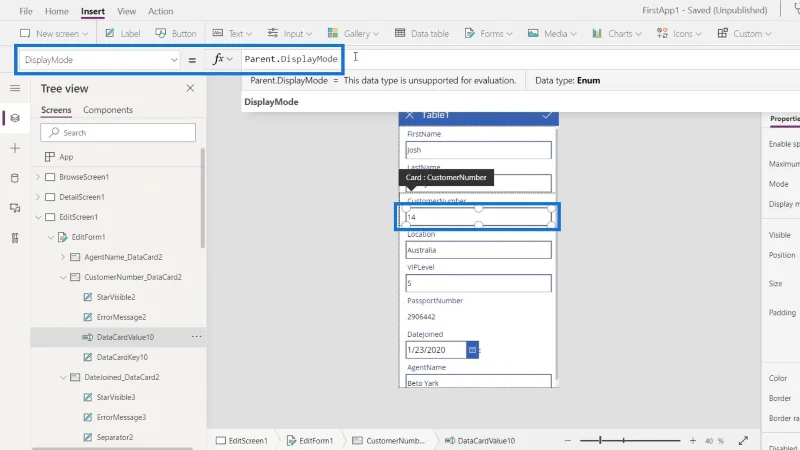Open more options for DataCardValue10
This screenshot has height=450, width=800.
coord(196,337)
